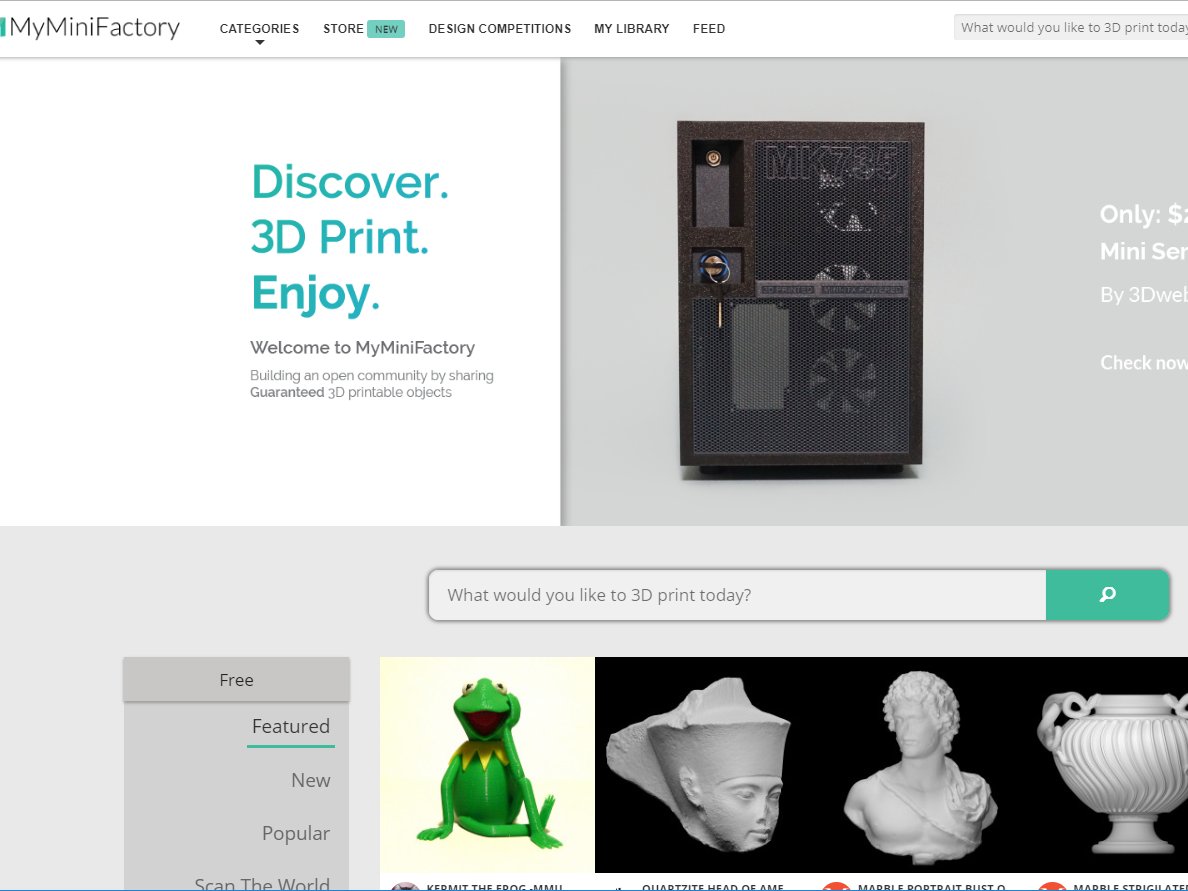The width and height of the screenshot is (1188, 891).
Task: Switch to the Popular tab
Action: coord(295,833)
